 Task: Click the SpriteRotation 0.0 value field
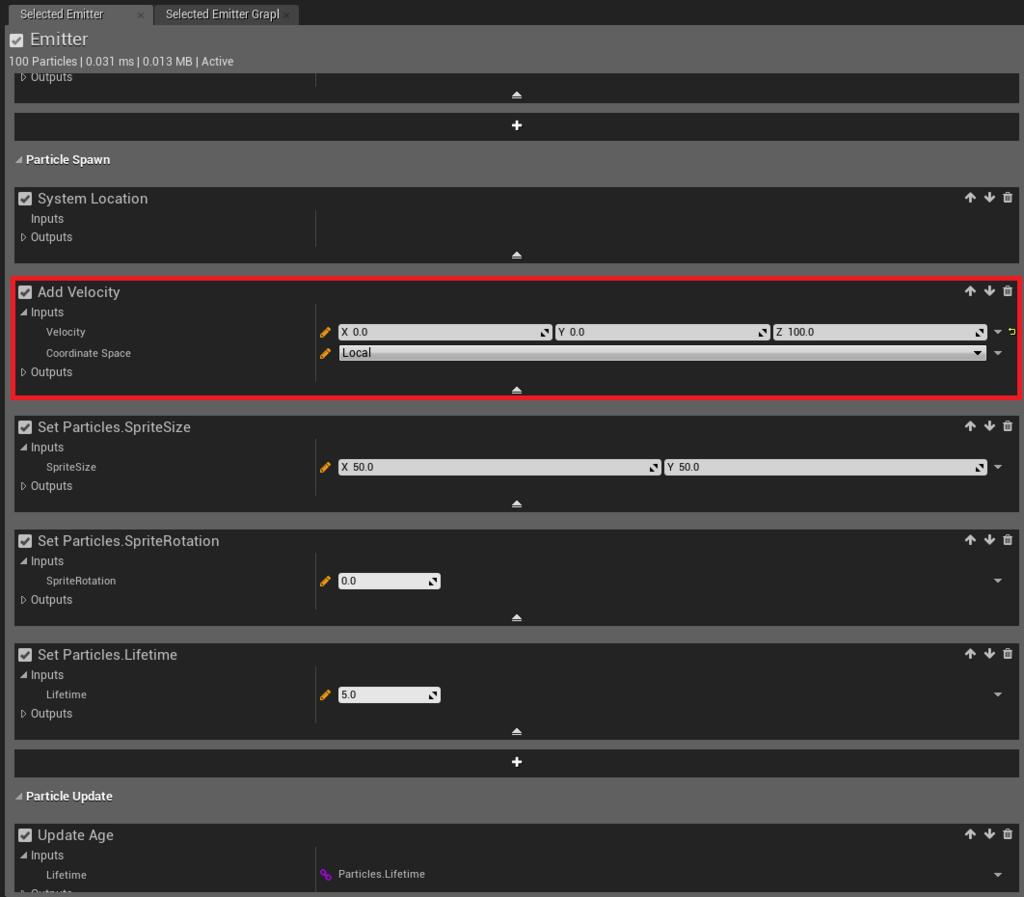tap(389, 581)
